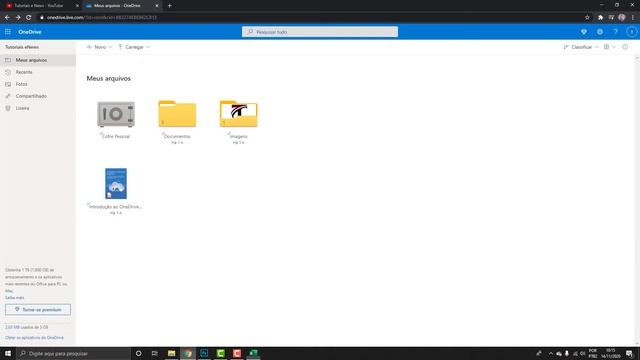Screen dimensions: 640x360
Task: Click the Torne-se premium button
Action: 38,309
